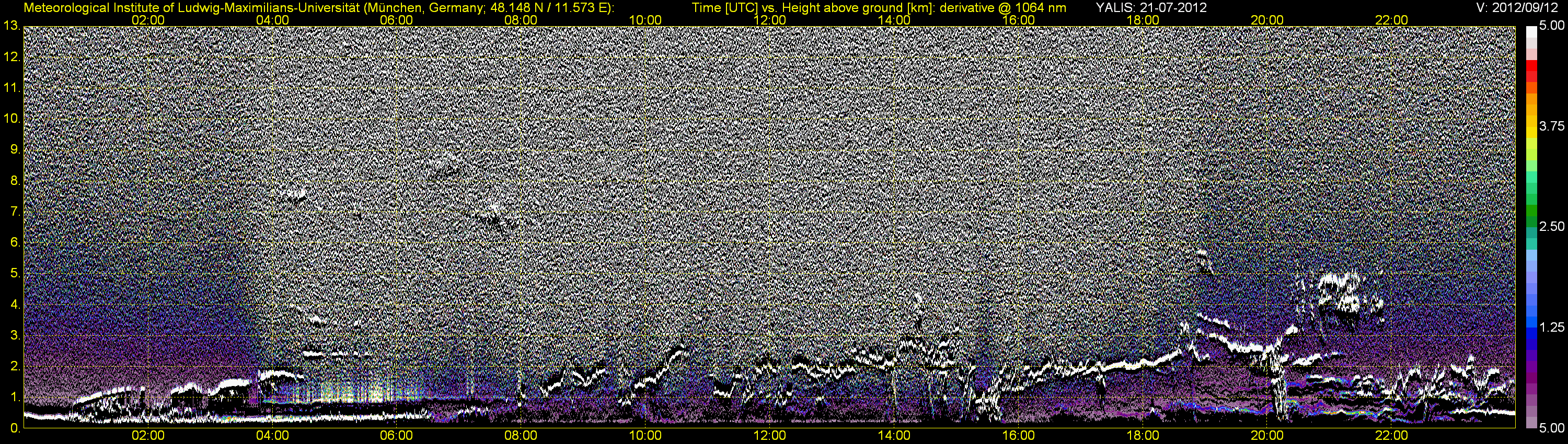Click the 3 km height axis label
Image resolution: width=1568 pixels, height=444 pixels.
coord(15,336)
